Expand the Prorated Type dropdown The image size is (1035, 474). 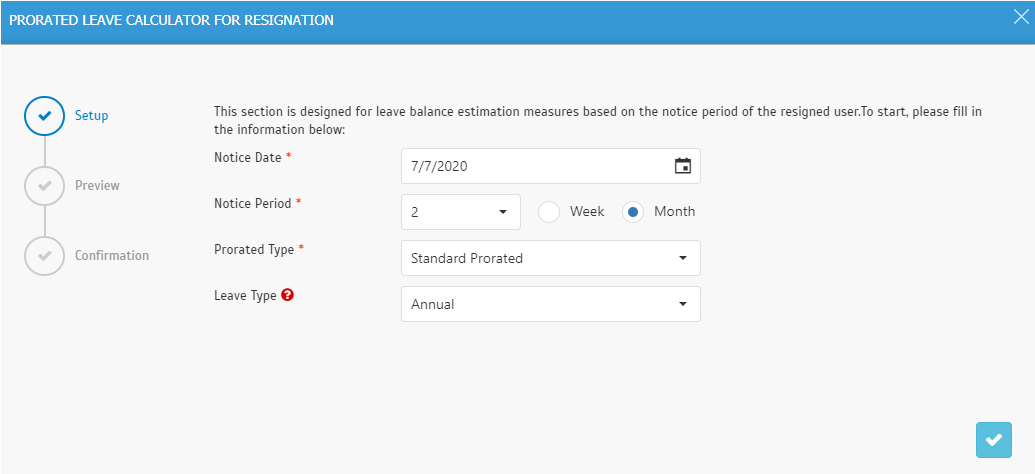click(x=551, y=258)
